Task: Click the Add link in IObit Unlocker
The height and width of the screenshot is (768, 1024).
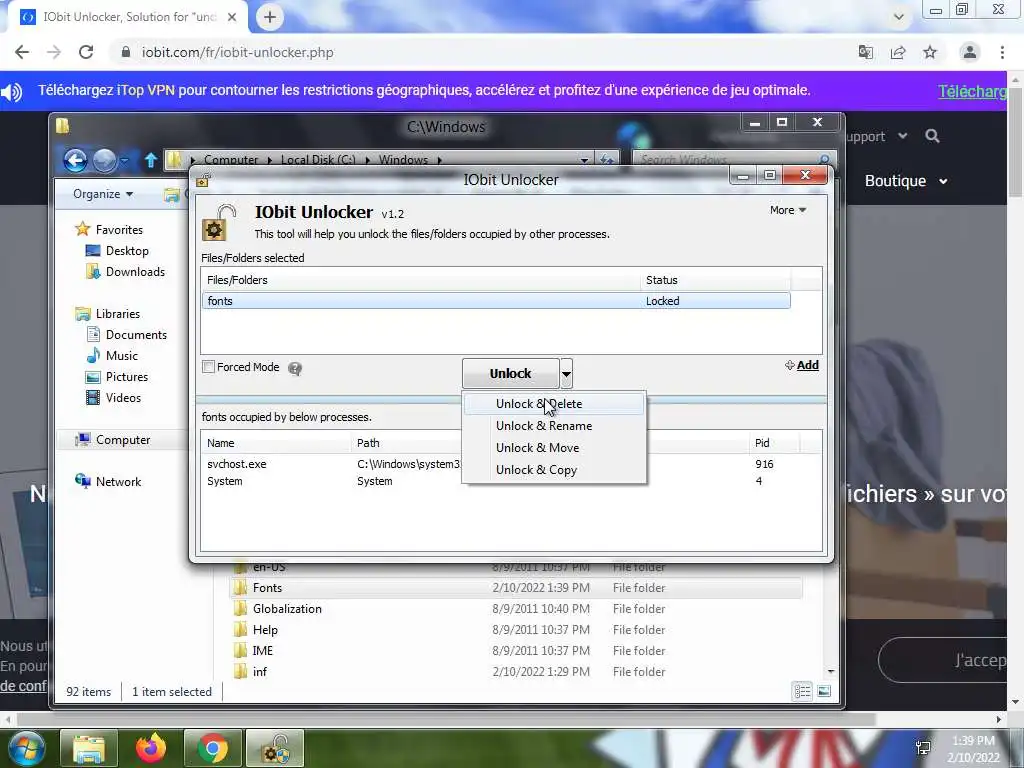Action: (x=802, y=365)
